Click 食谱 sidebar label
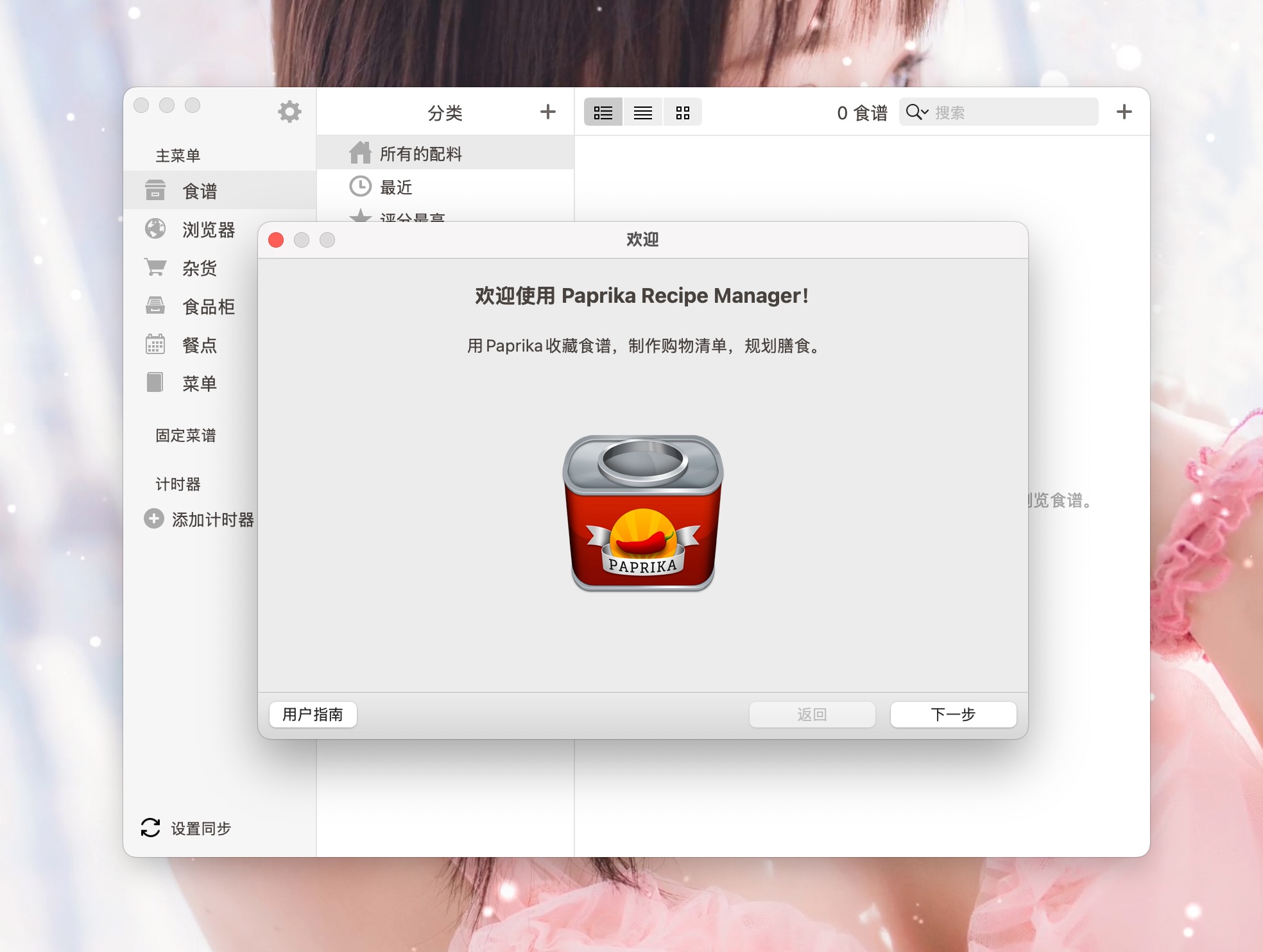This screenshot has width=1263, height=952. point(200,191)
